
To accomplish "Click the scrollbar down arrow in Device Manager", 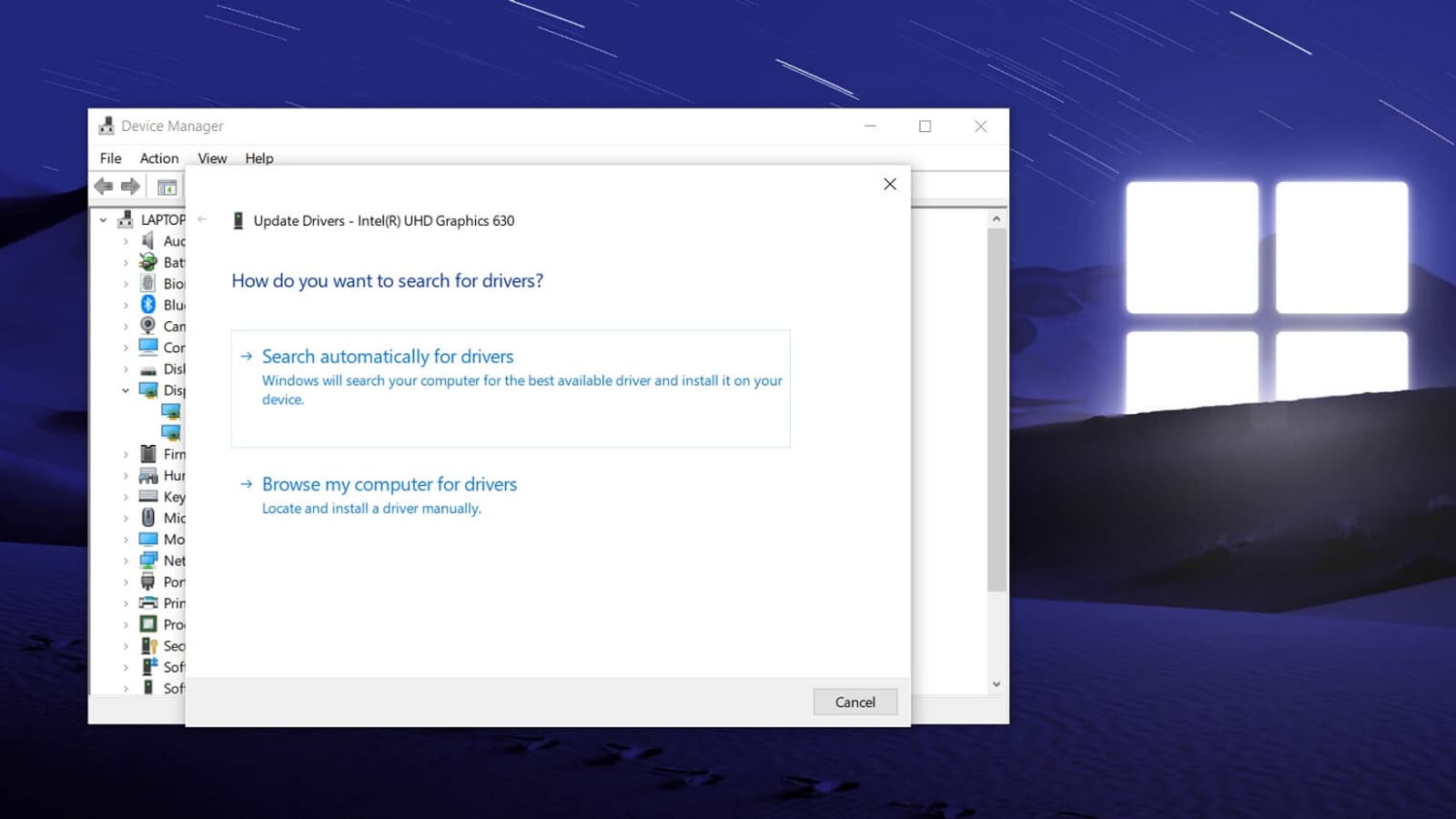I will 996,684.
